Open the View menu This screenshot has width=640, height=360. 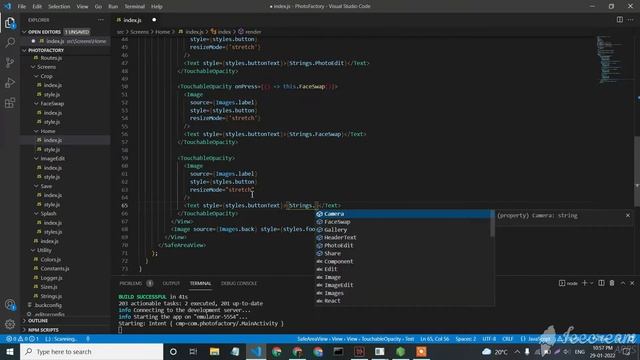[82, 7]
